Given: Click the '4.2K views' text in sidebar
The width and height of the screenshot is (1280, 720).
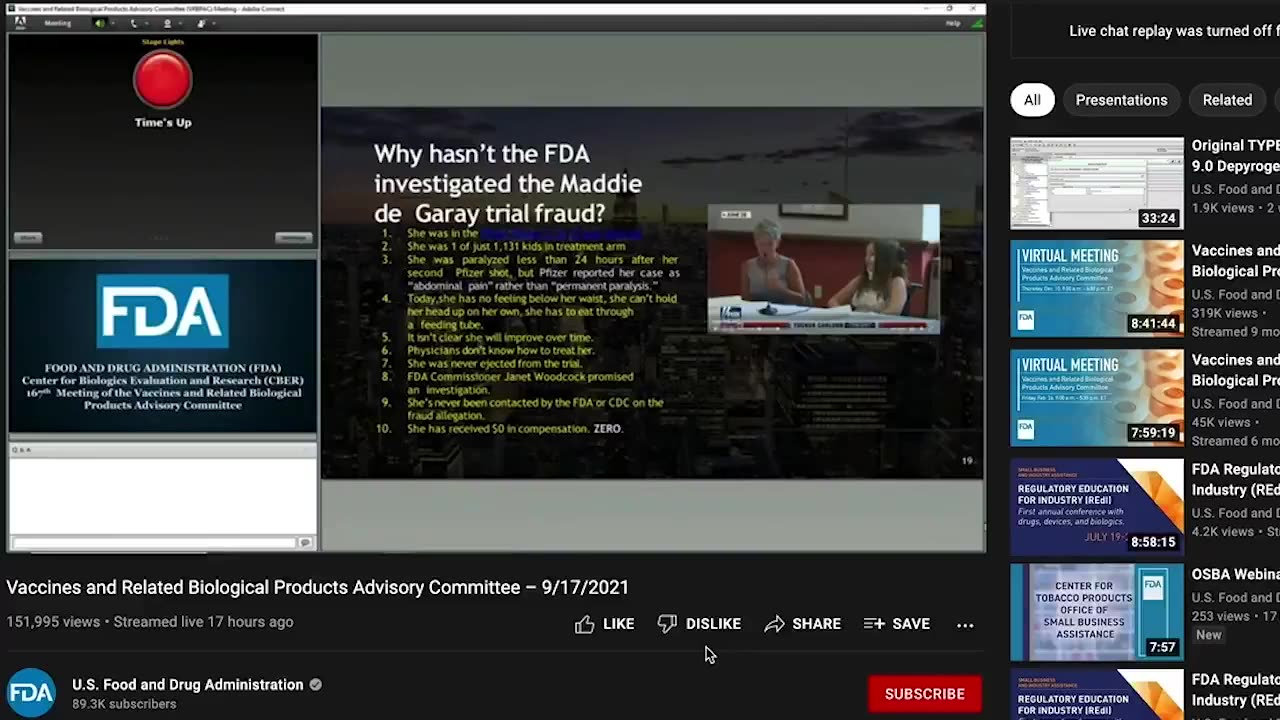Looking at the screenshot, I should point(1222,531).
